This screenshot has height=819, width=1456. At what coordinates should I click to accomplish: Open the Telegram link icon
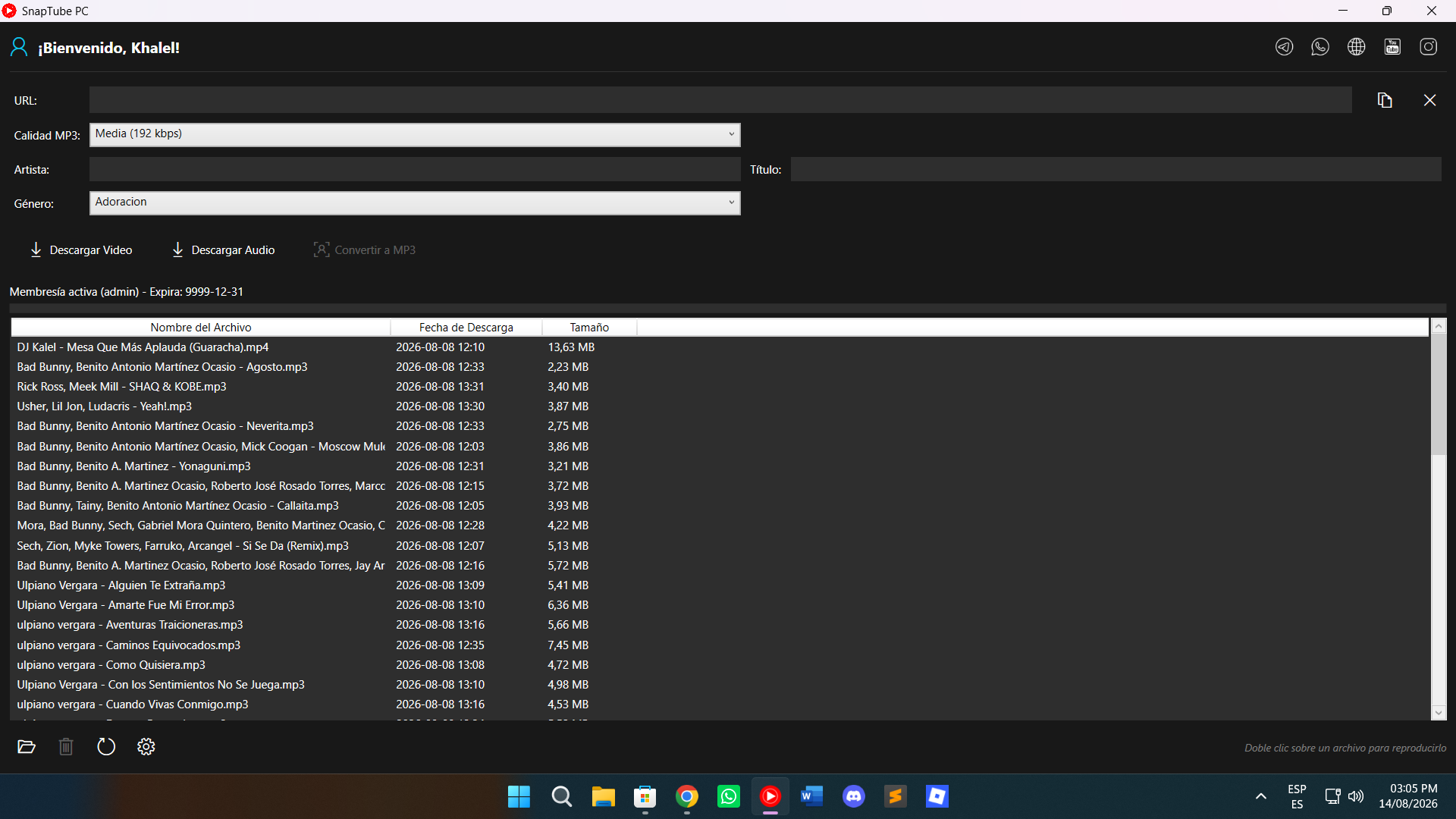[x=1284, y=47]
